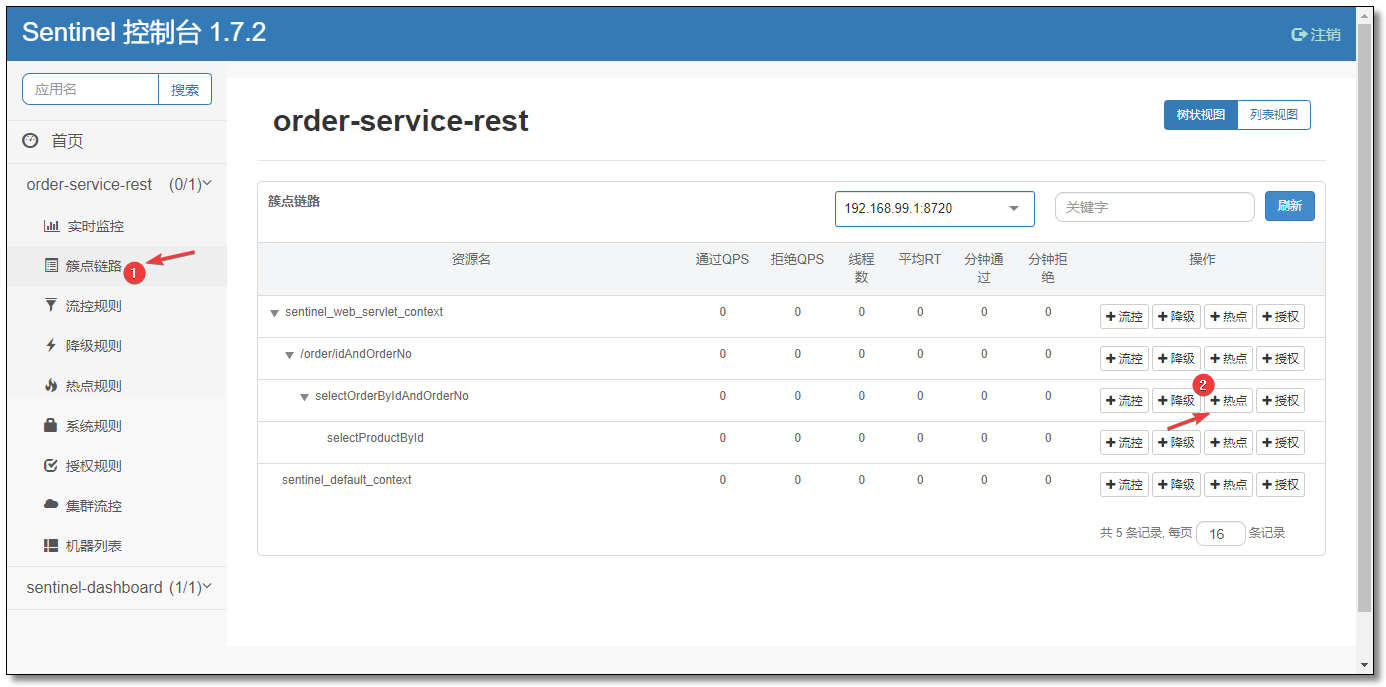Expand the sentinel-dashboard app group
The width and height of the screenshot is (1386, 687).
[x=117, y=587]
